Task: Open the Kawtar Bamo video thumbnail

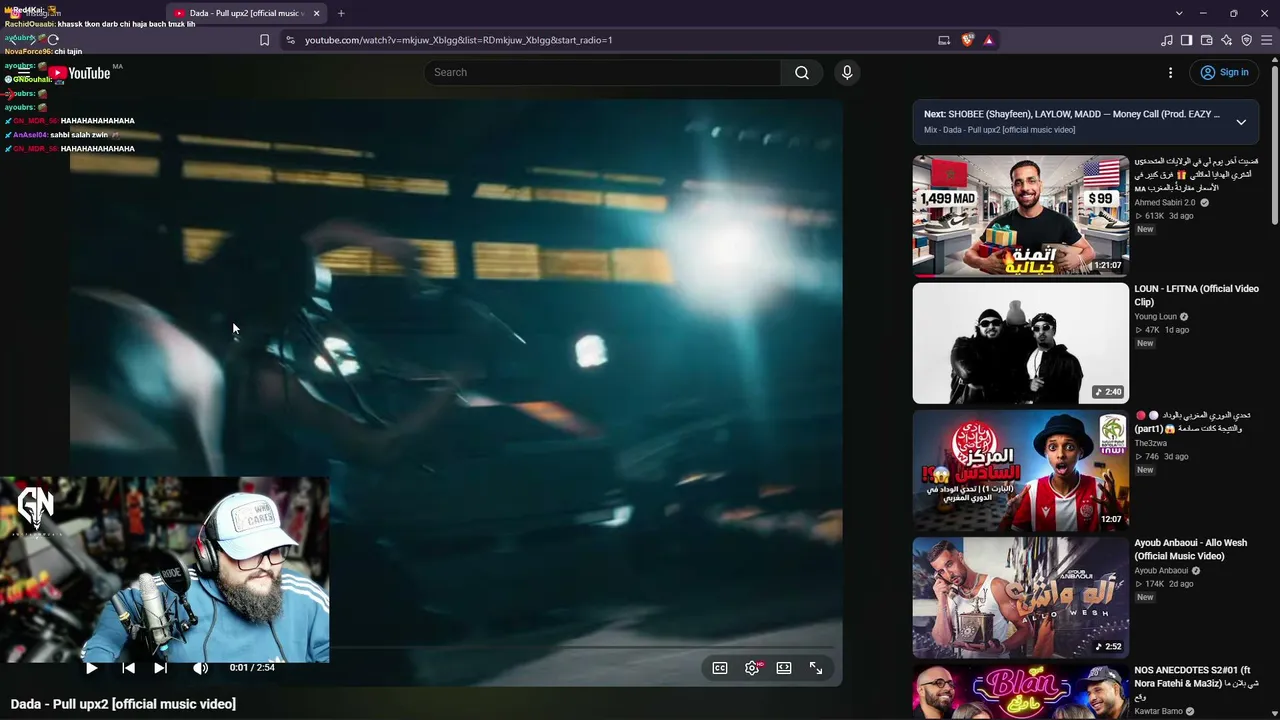Action: [x=1020, y=692]
